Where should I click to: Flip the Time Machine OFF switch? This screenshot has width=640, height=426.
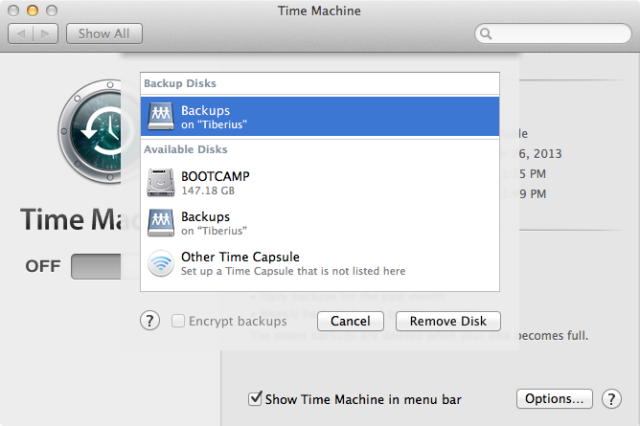tap(96, 266)
